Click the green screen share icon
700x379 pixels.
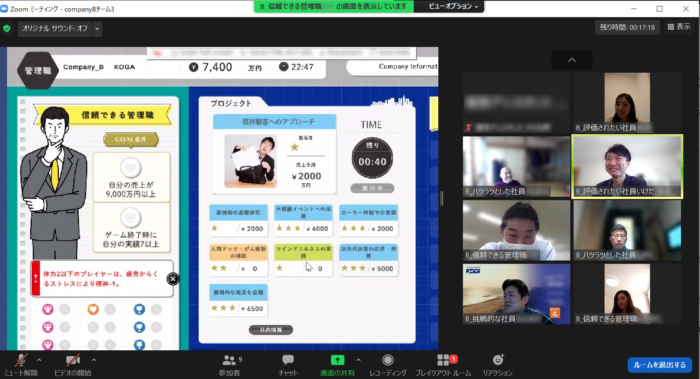point(338,360)
